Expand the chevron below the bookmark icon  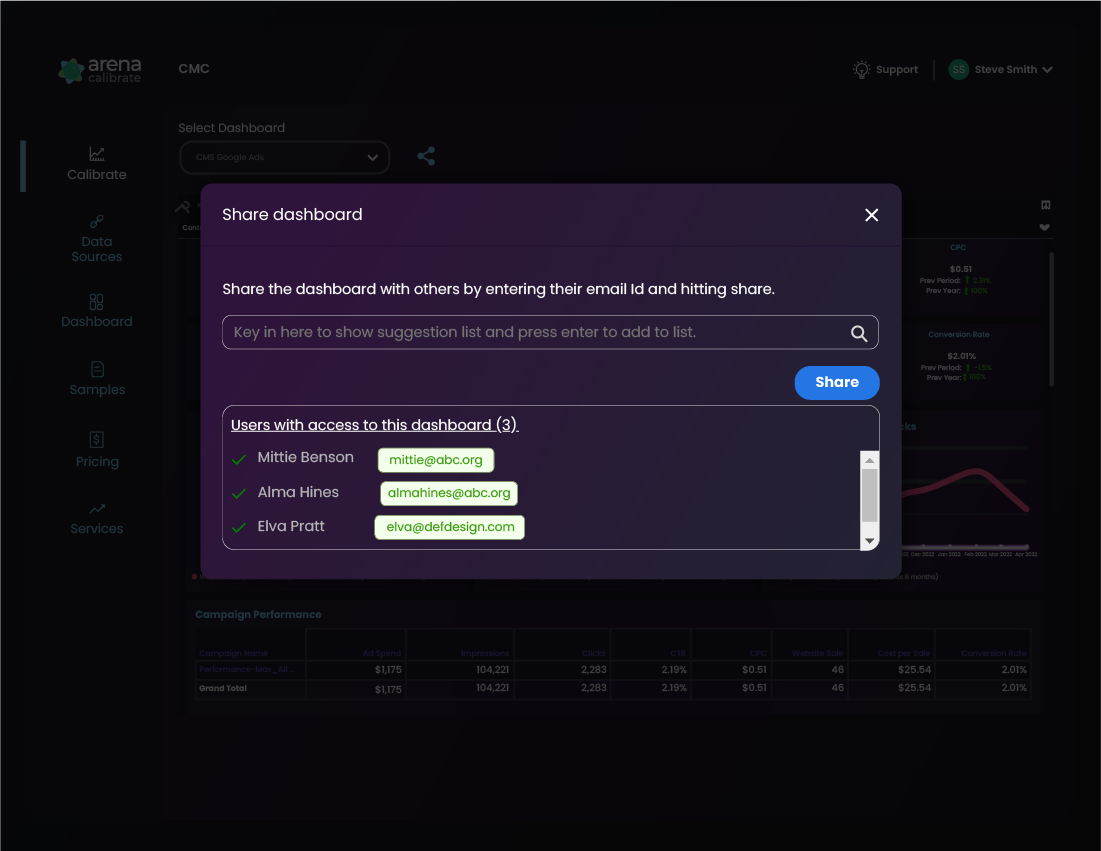click(1045, 227)
